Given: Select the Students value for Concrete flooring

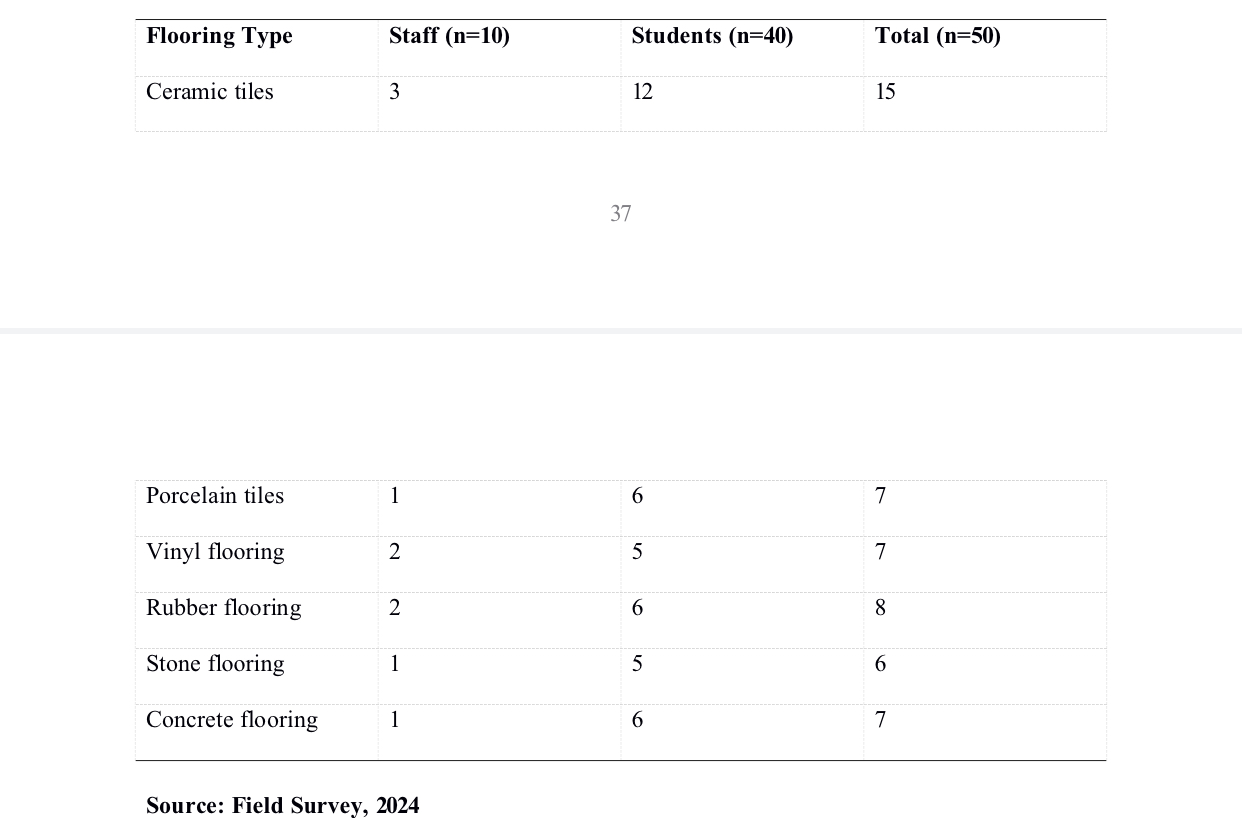Looking at the screenshot, I should click(x=637, y=720).
